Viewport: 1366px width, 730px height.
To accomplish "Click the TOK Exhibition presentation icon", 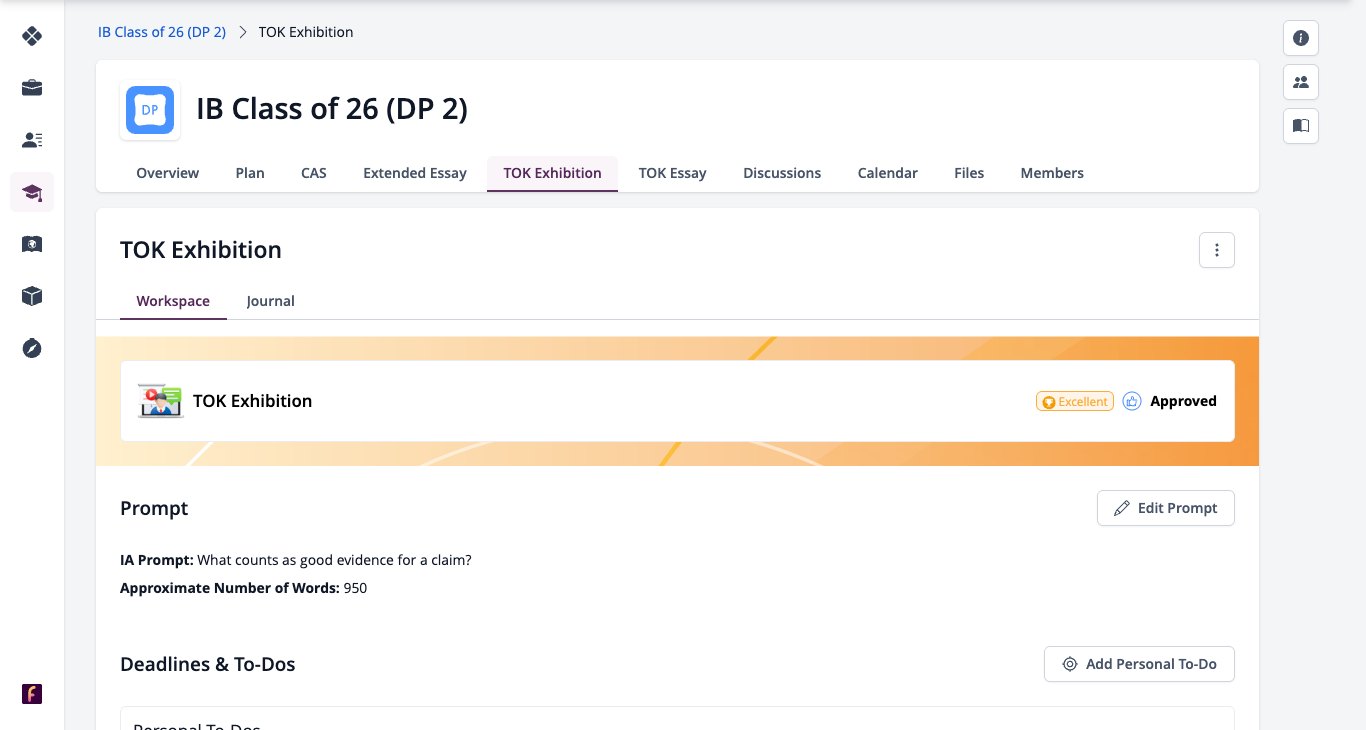I will (x=160, y=401).
